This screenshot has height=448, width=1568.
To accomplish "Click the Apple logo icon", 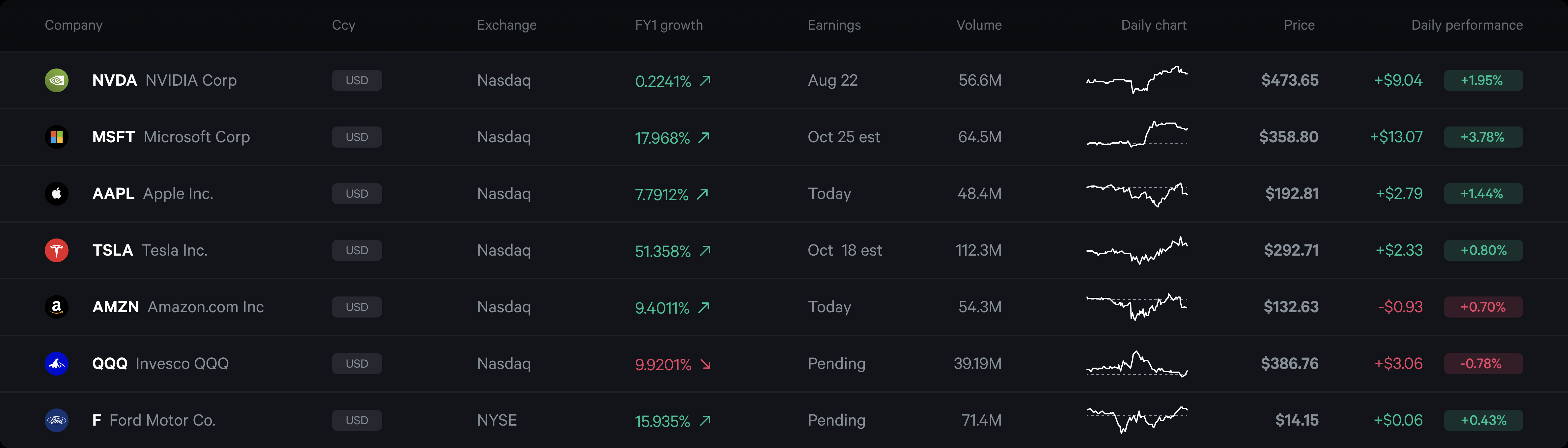I will click(57, 194).
